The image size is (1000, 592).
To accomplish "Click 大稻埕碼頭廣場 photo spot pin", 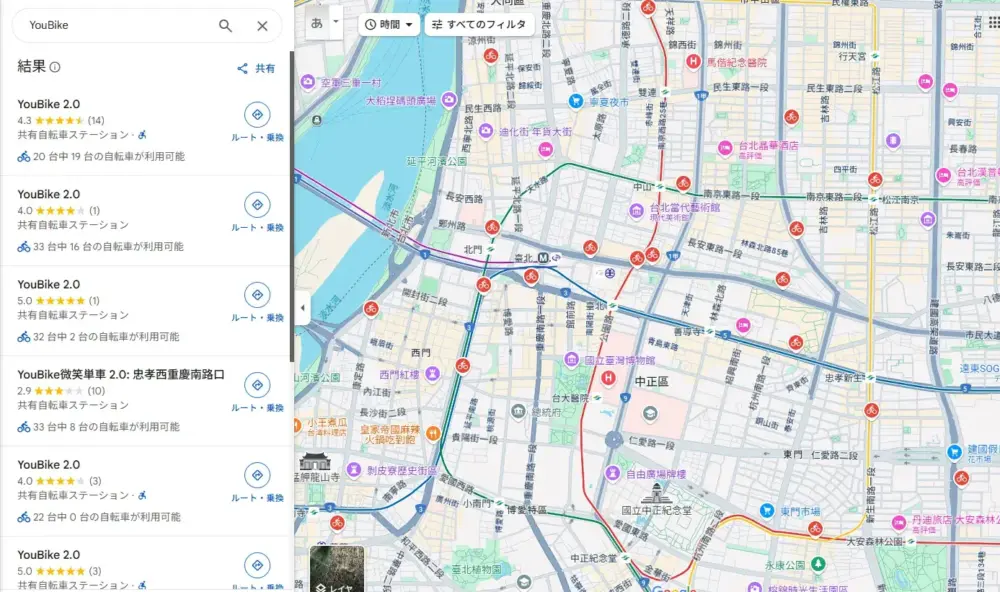I will [449, 100].
